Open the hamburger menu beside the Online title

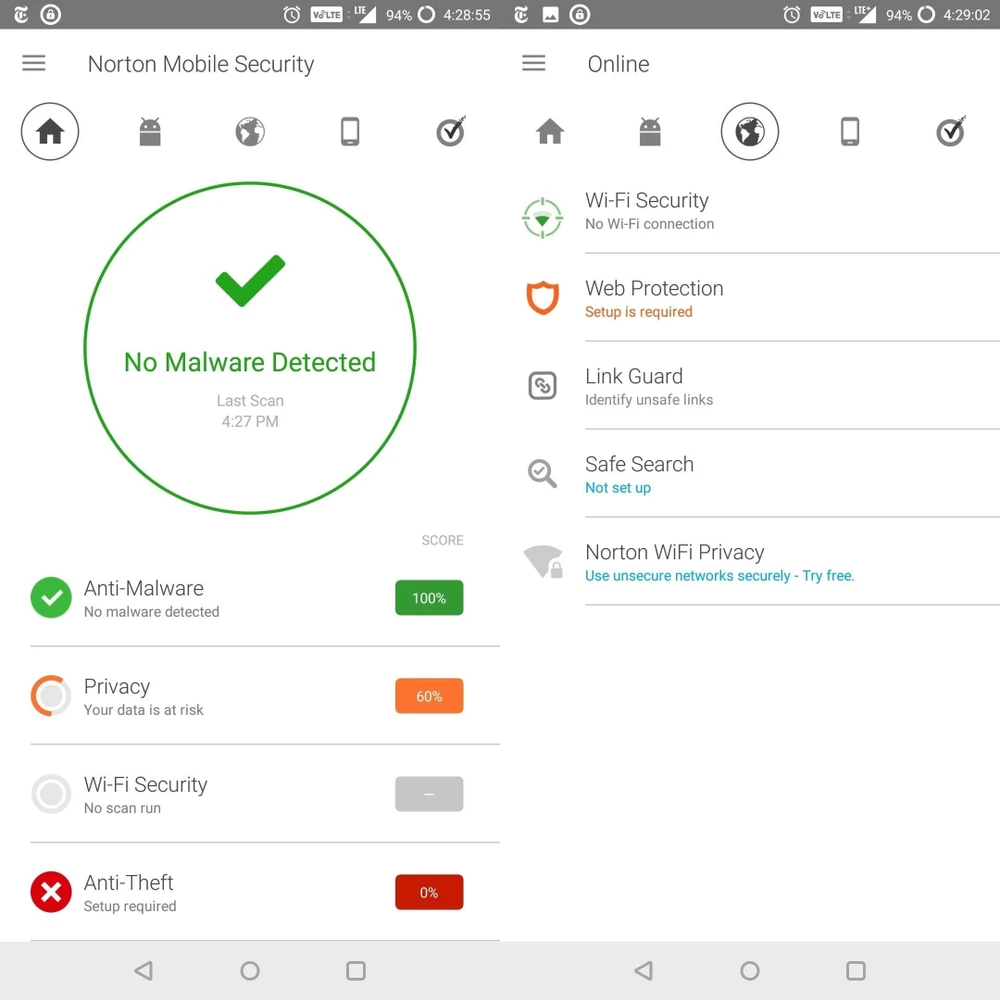(534, 63)
